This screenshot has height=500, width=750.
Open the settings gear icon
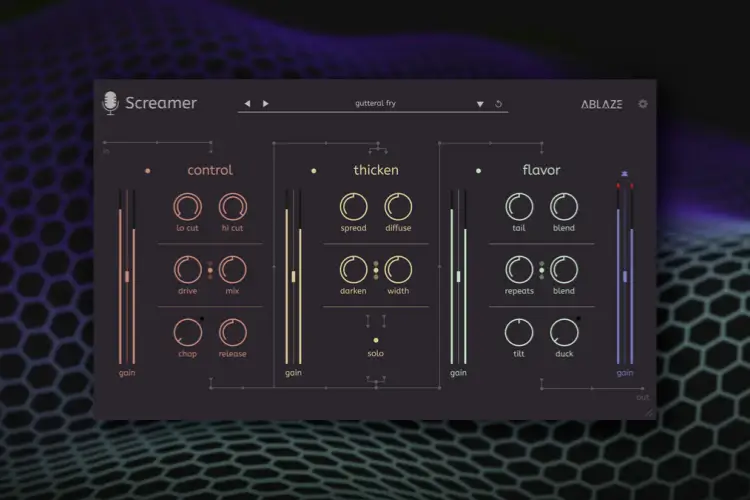[x=643, y=103]
